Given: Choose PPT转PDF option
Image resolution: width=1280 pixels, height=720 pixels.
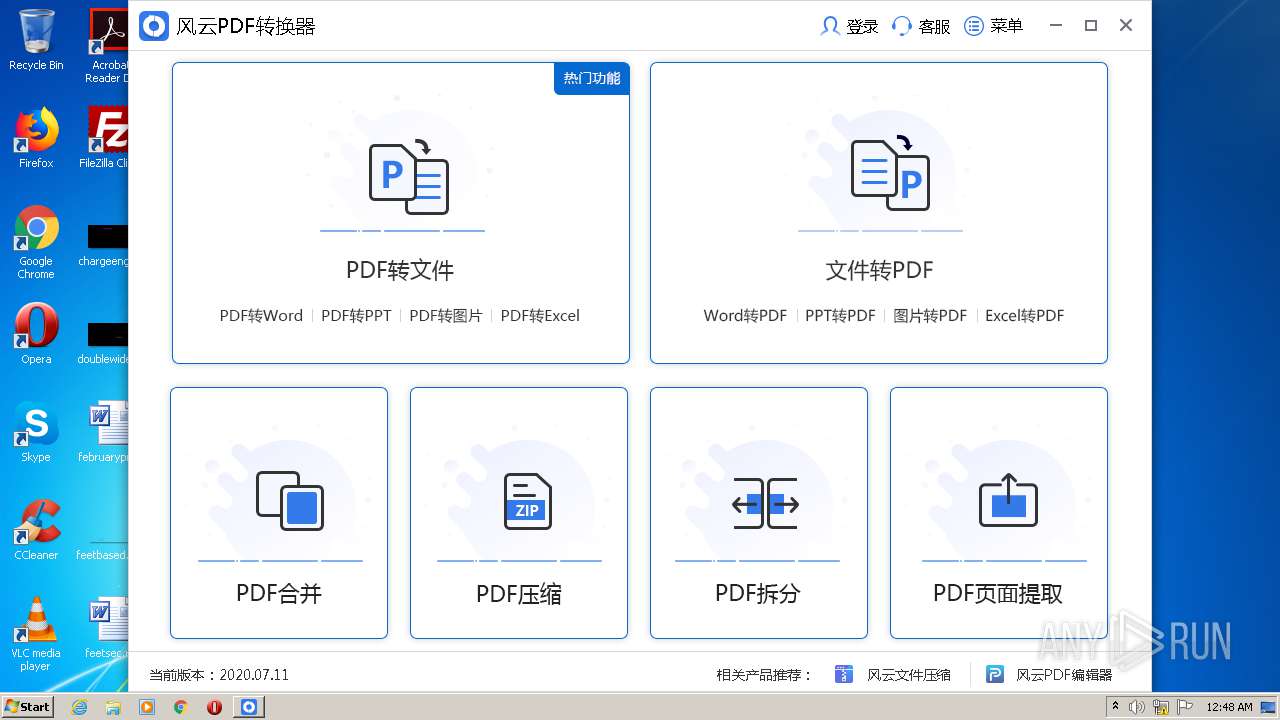Looking at the screenshot, I should [840, 315].
